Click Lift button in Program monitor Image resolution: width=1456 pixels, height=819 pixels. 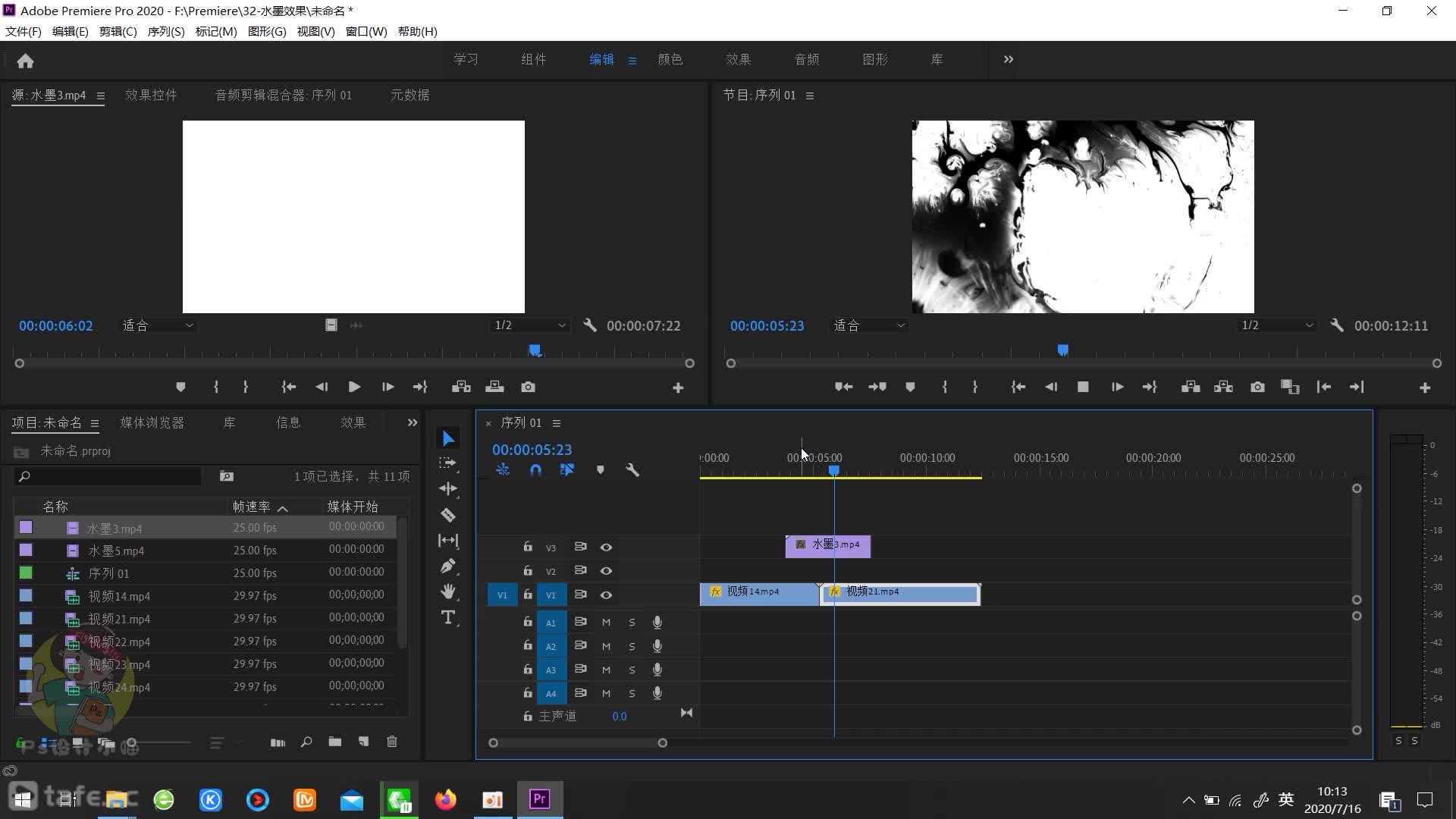click(1191, 387)
